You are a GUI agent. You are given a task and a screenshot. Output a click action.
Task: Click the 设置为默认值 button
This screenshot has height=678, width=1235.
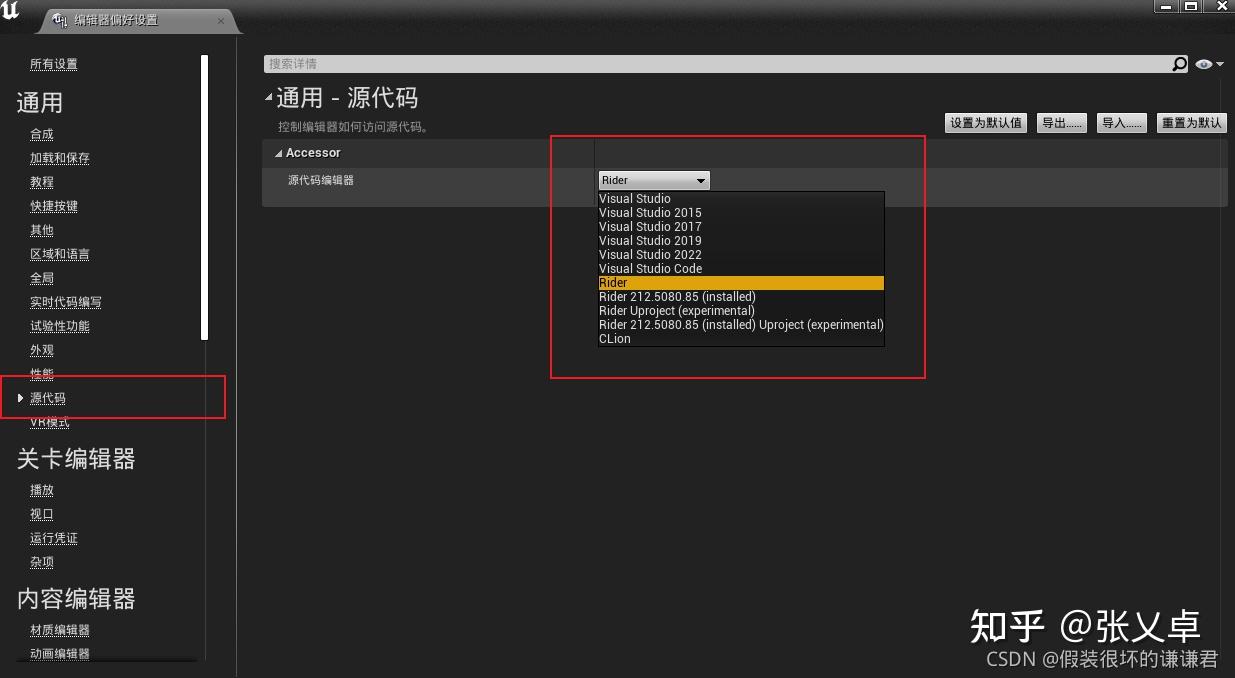point(986,123)
